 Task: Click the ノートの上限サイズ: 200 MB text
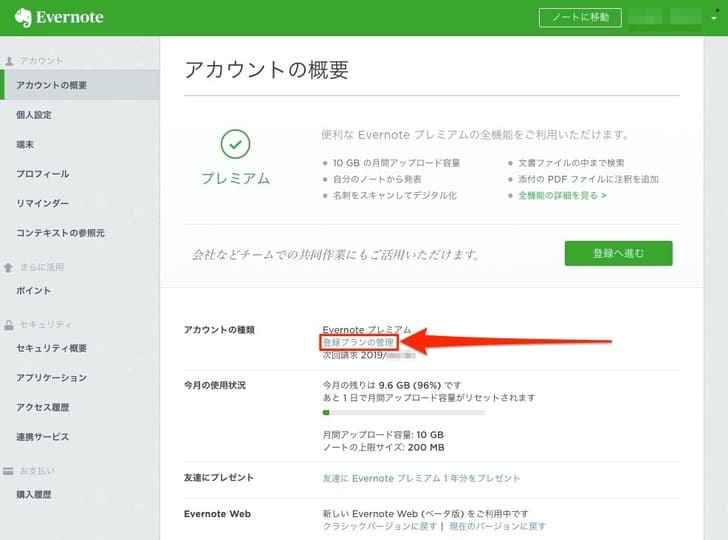click(384, 448)
